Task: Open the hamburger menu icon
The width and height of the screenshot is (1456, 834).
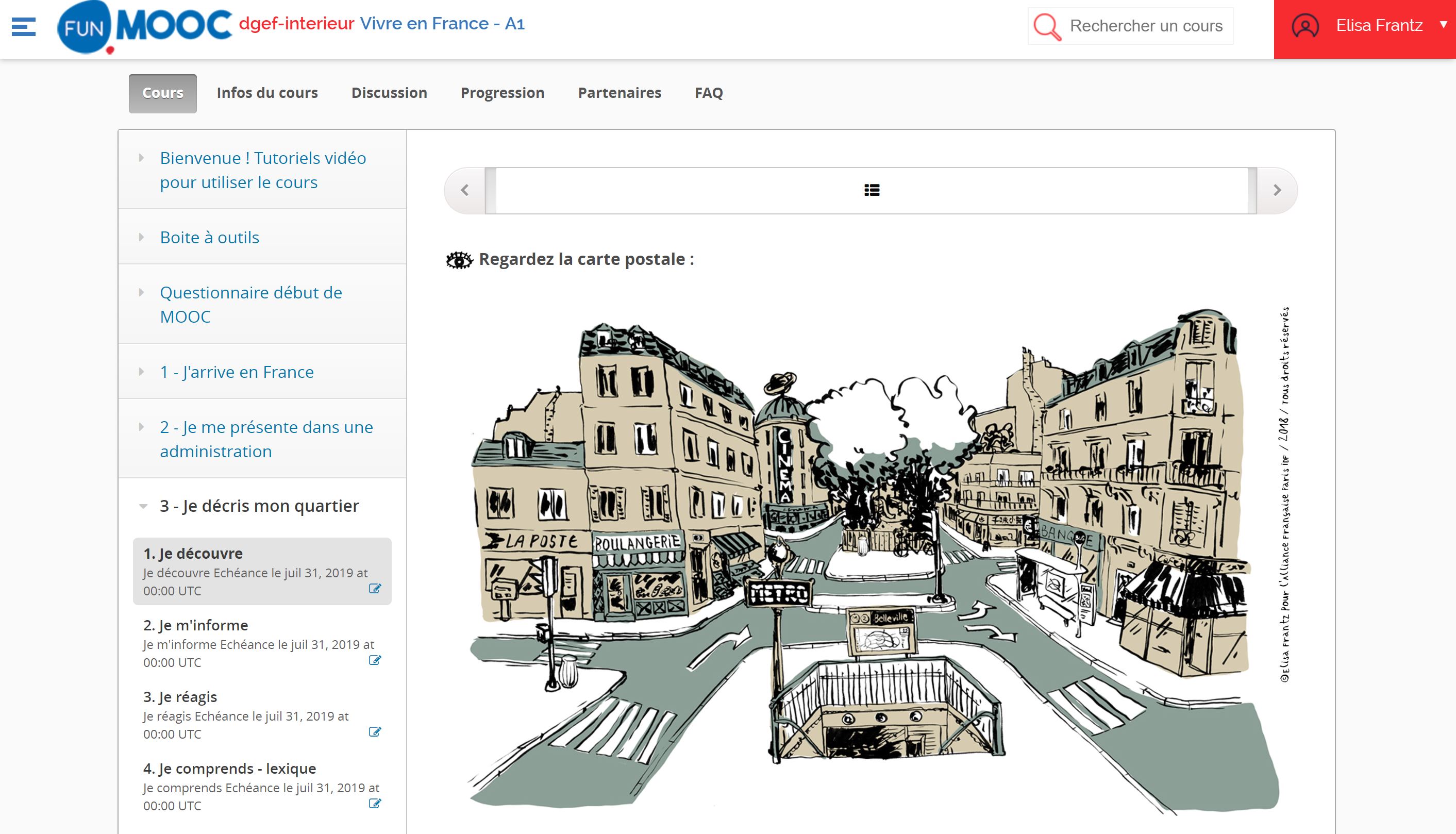Action: pos(24,27)
